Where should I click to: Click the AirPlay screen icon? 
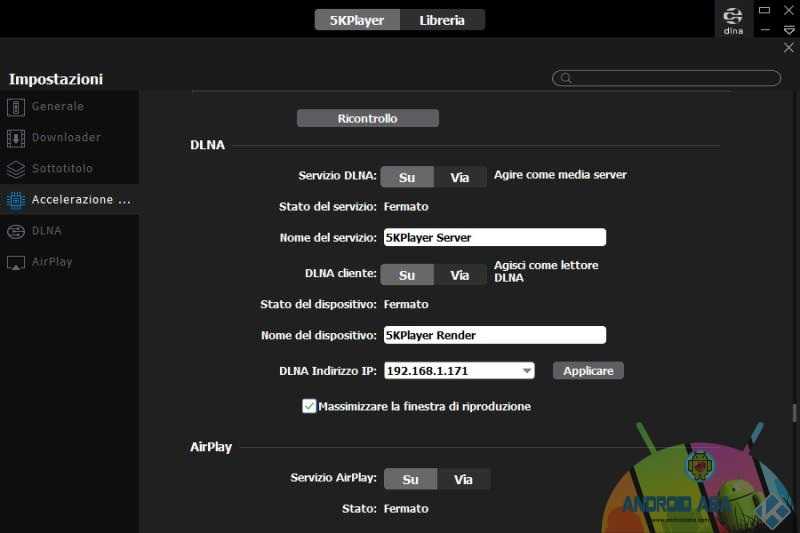coord(16,263)
